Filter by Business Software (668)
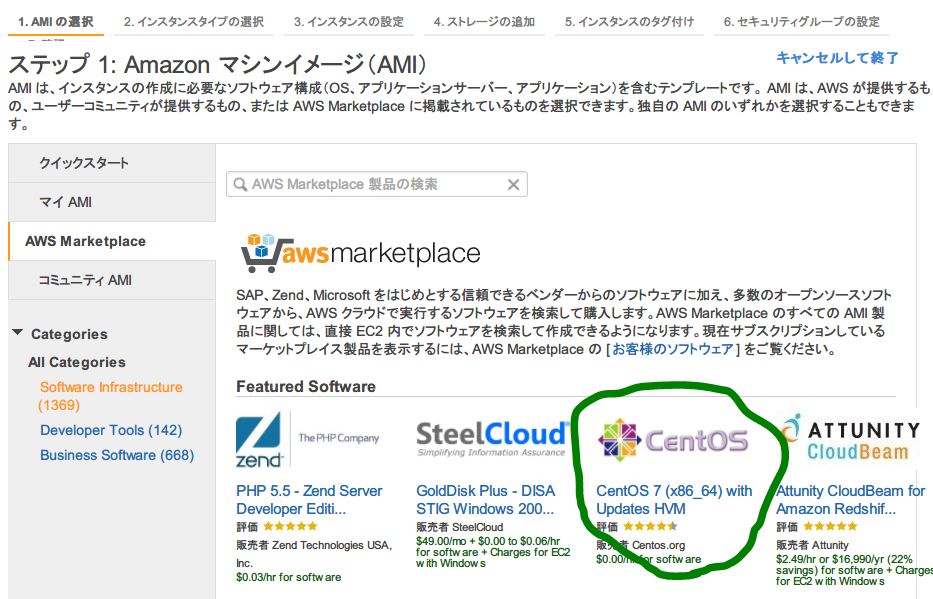 coord(117,455)
